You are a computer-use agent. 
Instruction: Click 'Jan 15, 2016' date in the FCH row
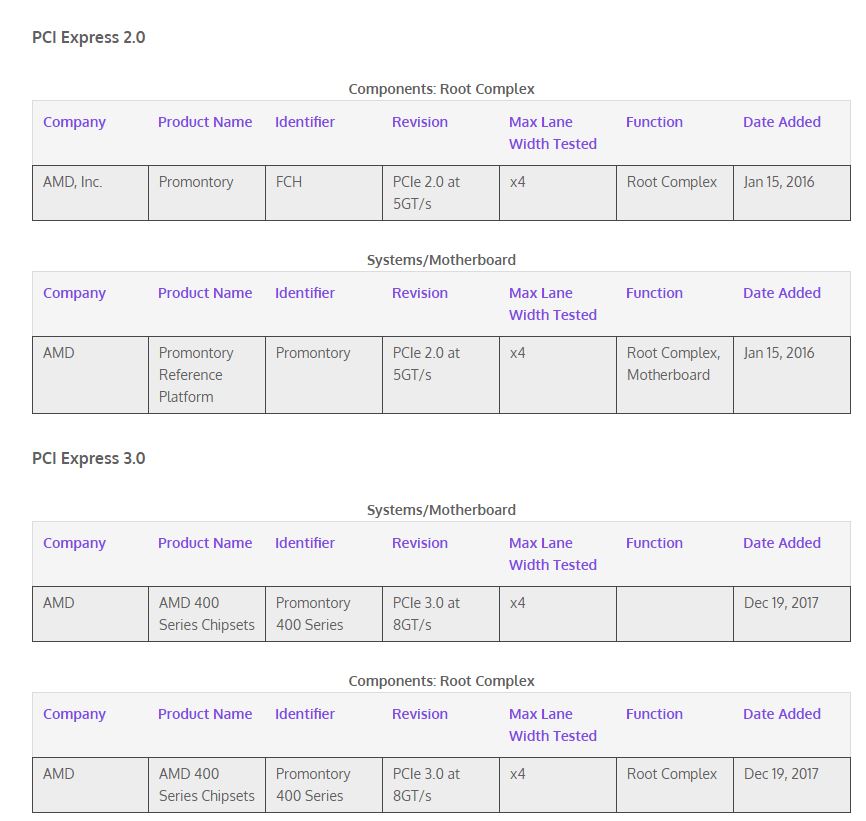coord(779,182)
